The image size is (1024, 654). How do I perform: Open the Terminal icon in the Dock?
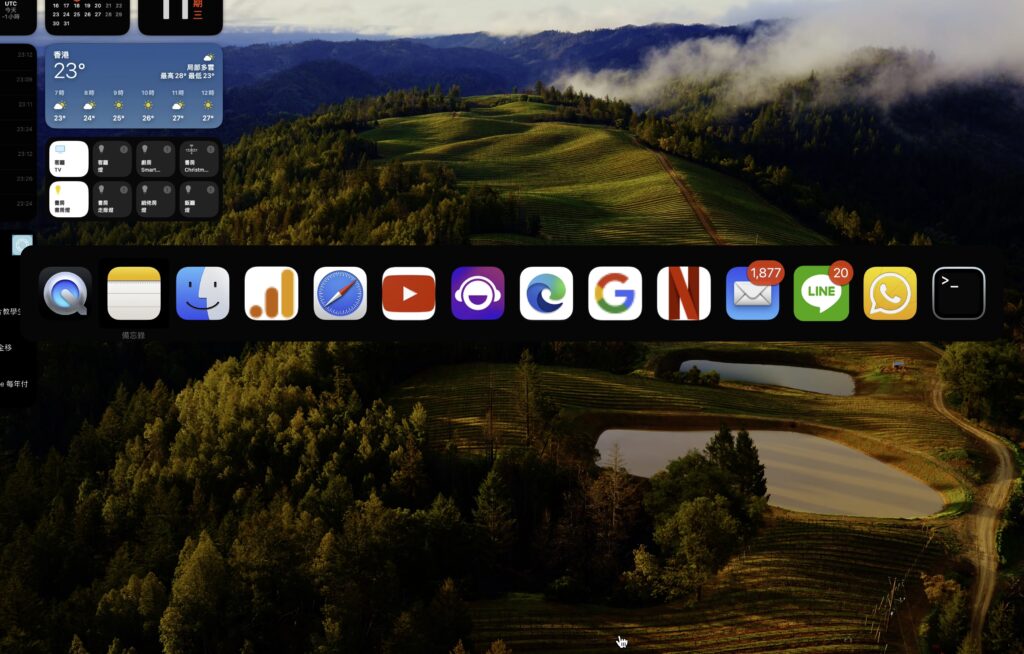pos(958,291)
